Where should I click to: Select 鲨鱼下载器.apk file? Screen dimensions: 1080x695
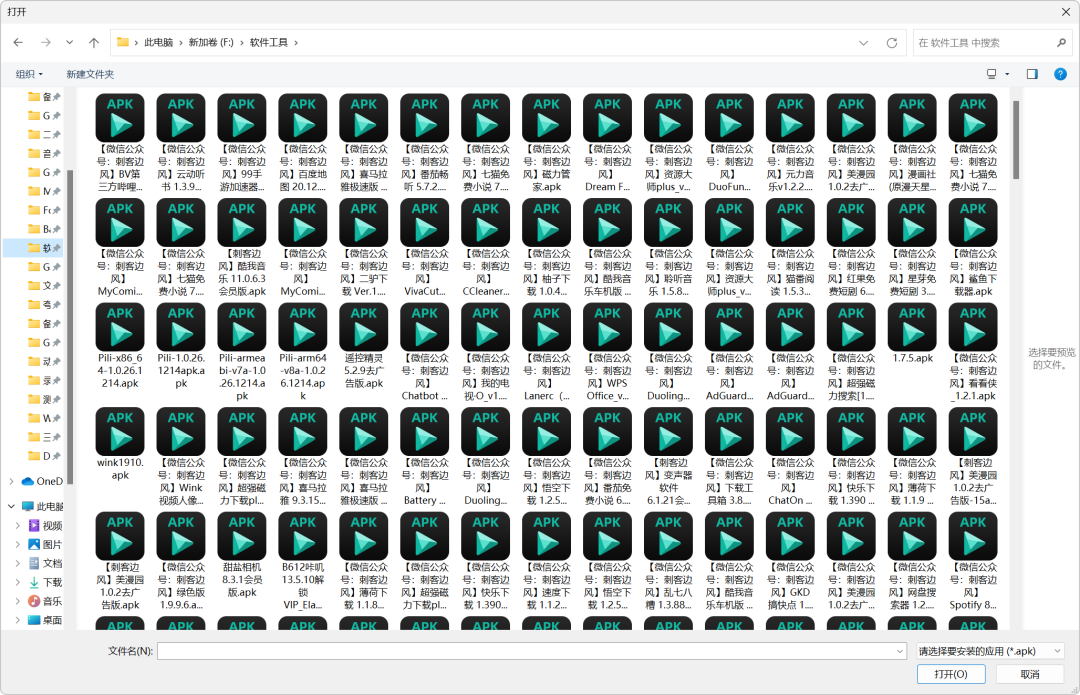pyautogui.click(x=973, y=247)
